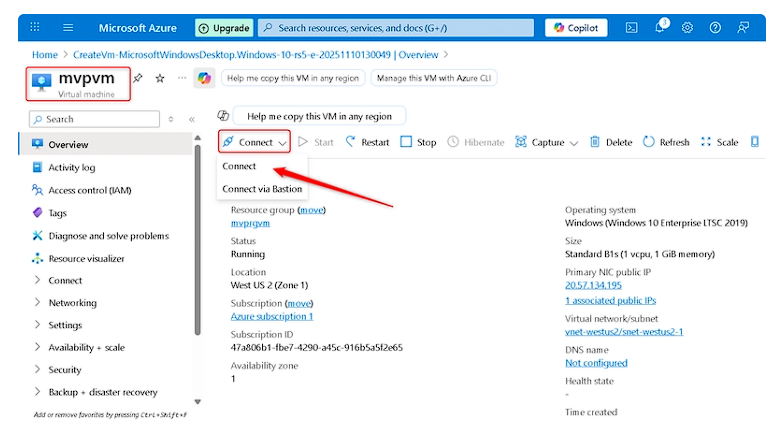
Task: Expand the Networking section in sidebar
Action: point(72,302)
